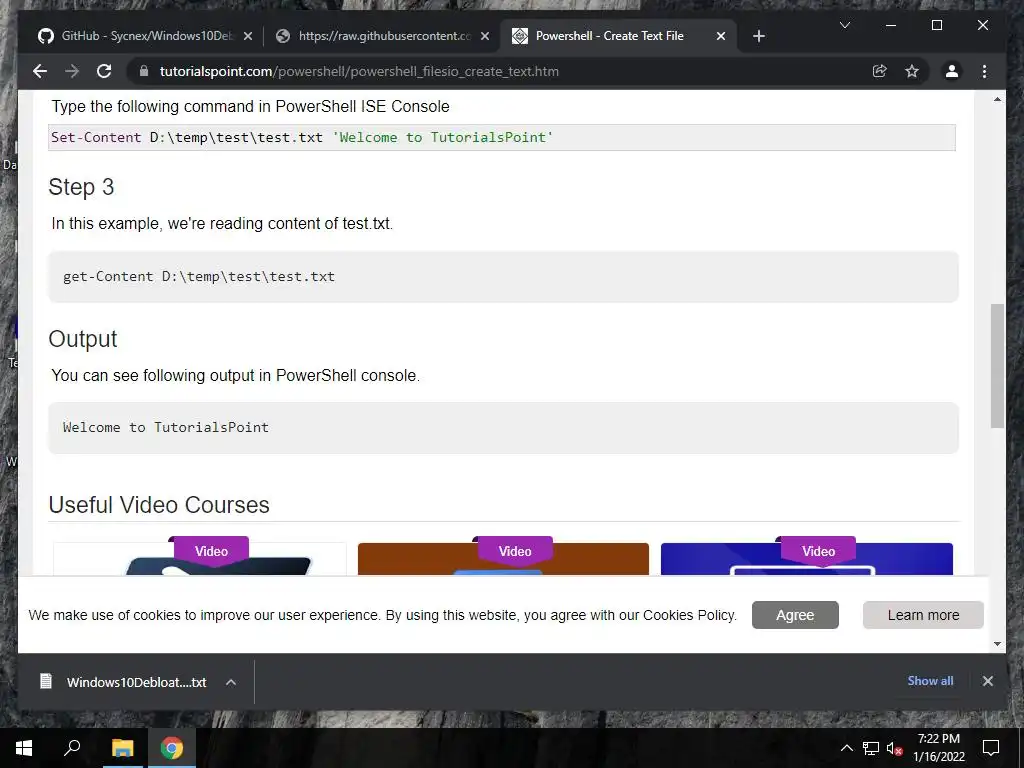
Task: Open the downloaded Windows10Debloat txt file
Action: pos(136,682)
